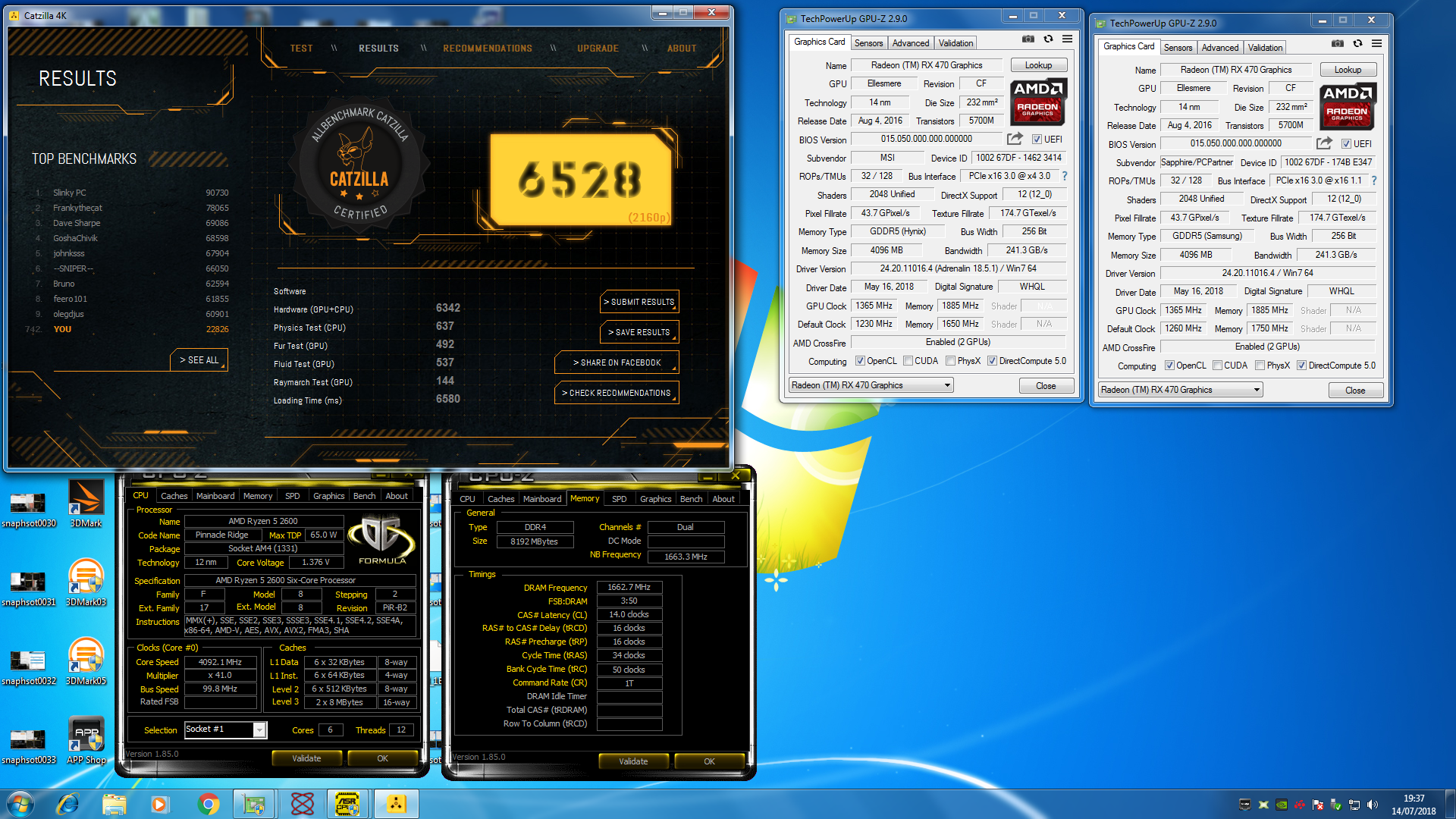Viewport: 1456px width, 819px height.
Task: Click volume speaker icon in system tray
Action: click(x=1372, y=805)
